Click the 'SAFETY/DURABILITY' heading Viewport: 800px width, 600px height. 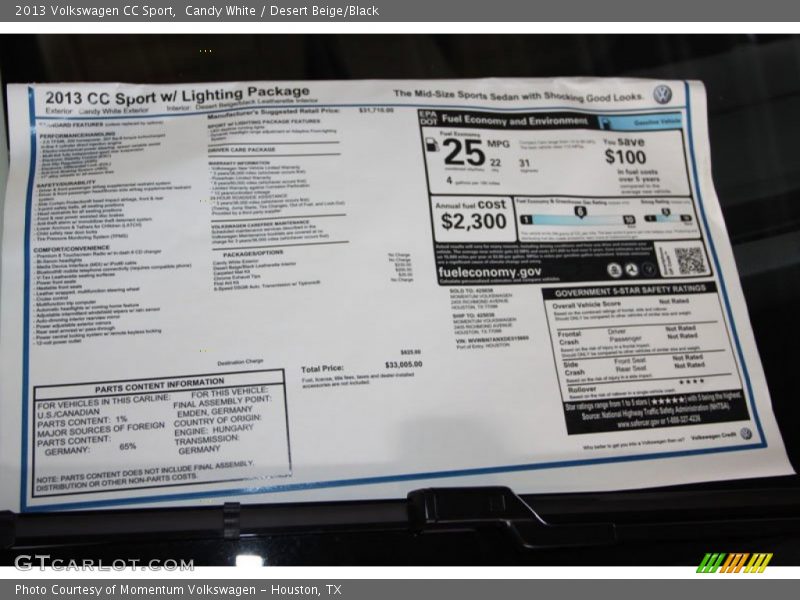point(66,183)
